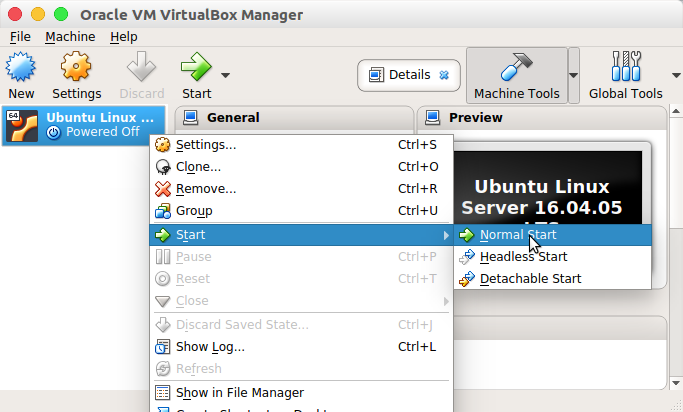Image resolution: width=683 pixels, height=412 pixels.
Task: Click the green arrow icon beside Start entry
Action: click(x=162, y=235)
